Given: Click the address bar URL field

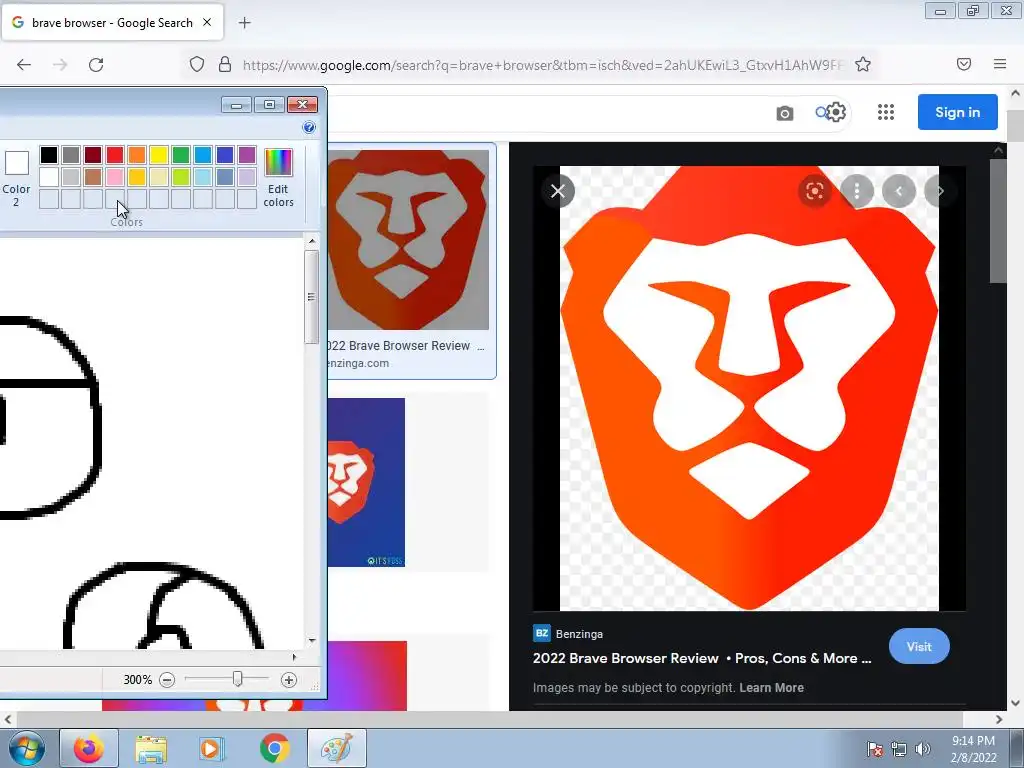Looking at the screenshot, I should 542,65.
